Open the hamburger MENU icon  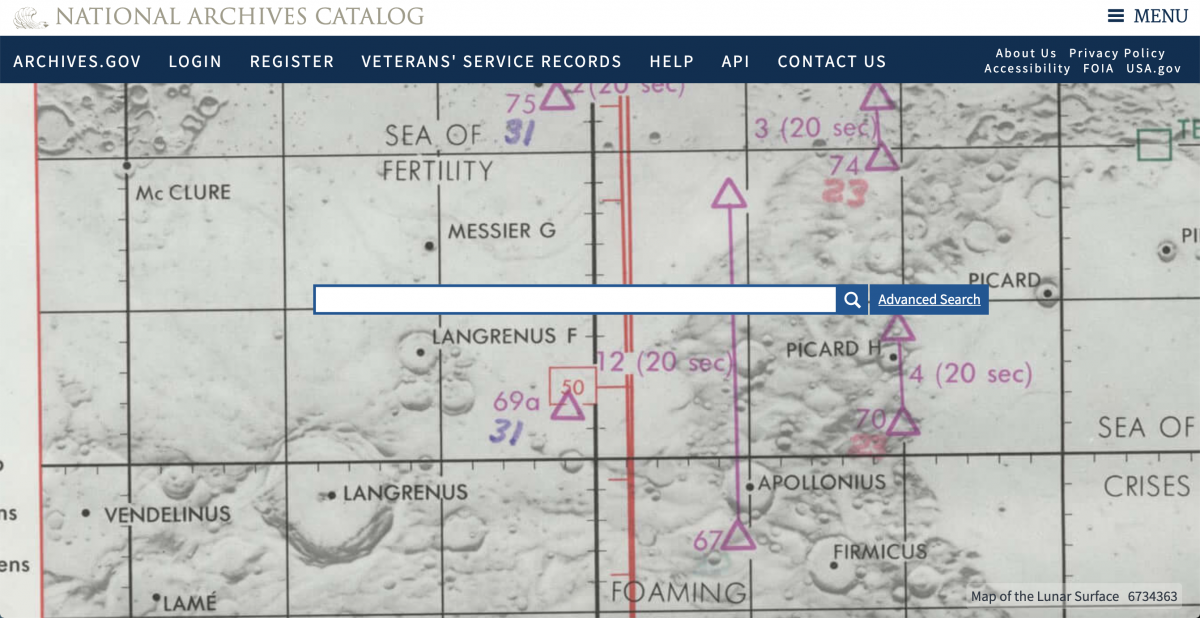[1115, 16]
